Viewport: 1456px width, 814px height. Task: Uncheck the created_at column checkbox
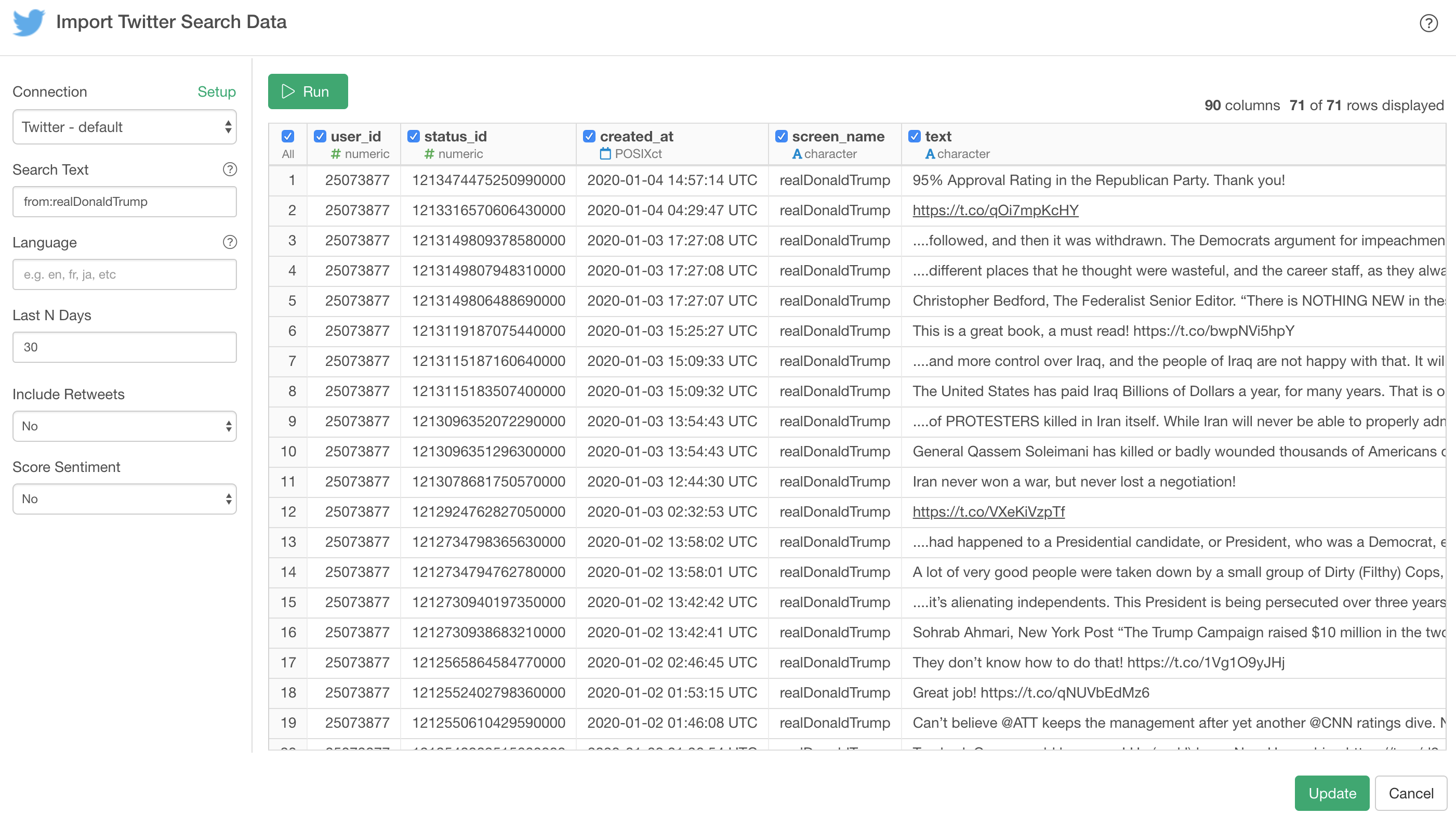[589, 136]
